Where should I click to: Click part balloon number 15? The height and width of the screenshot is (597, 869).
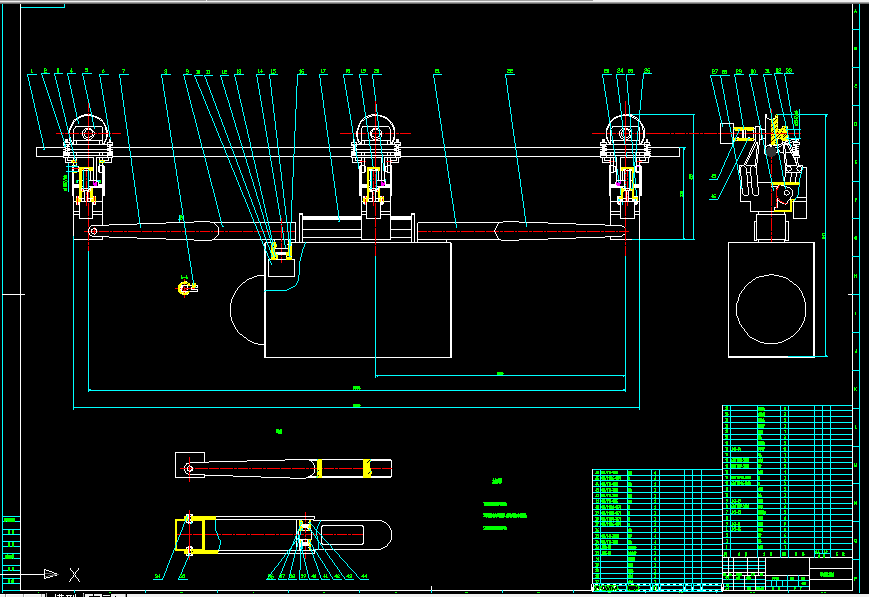[273, 72]
